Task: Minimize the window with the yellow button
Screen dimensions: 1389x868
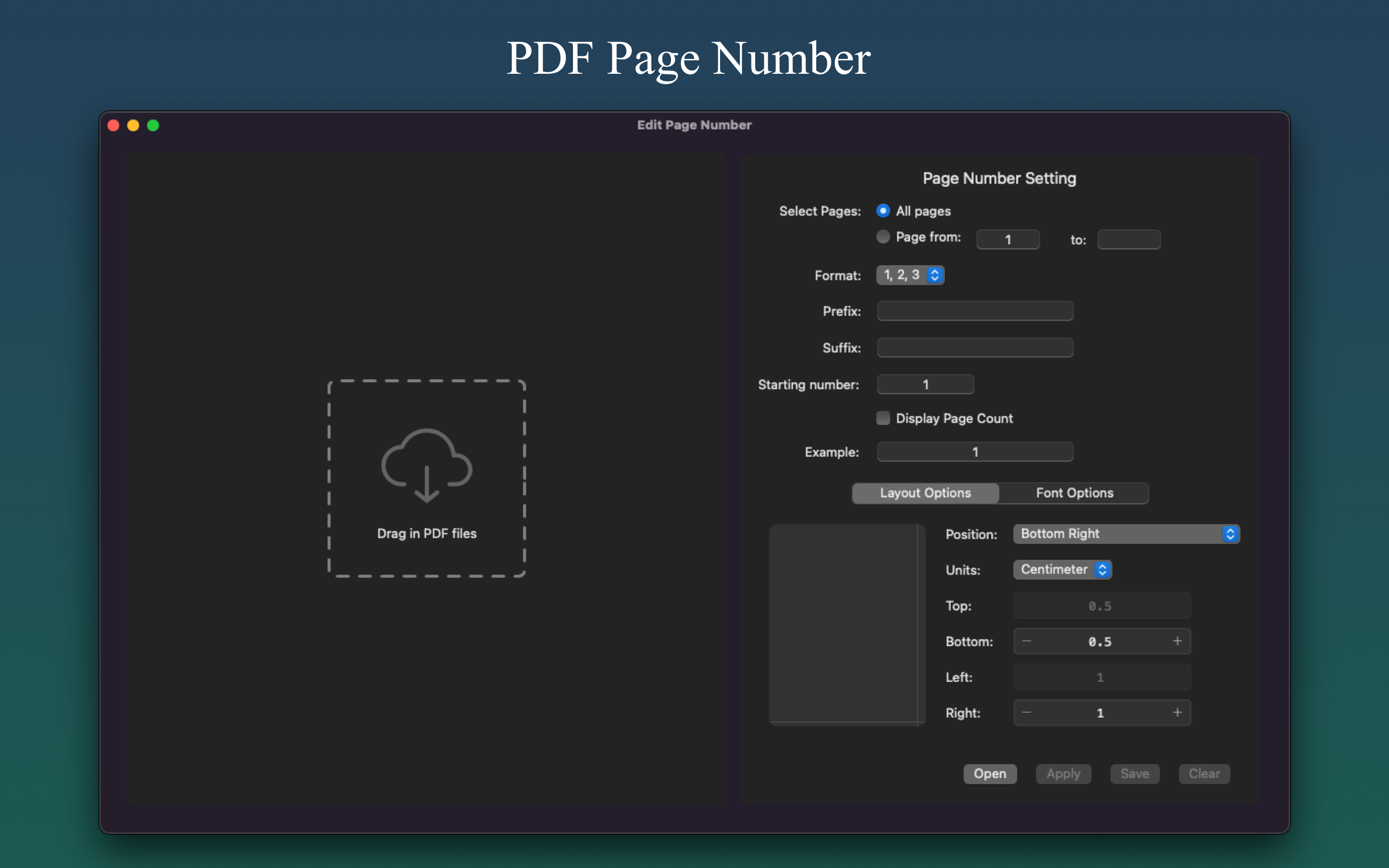Action: (x=133, y=125)
